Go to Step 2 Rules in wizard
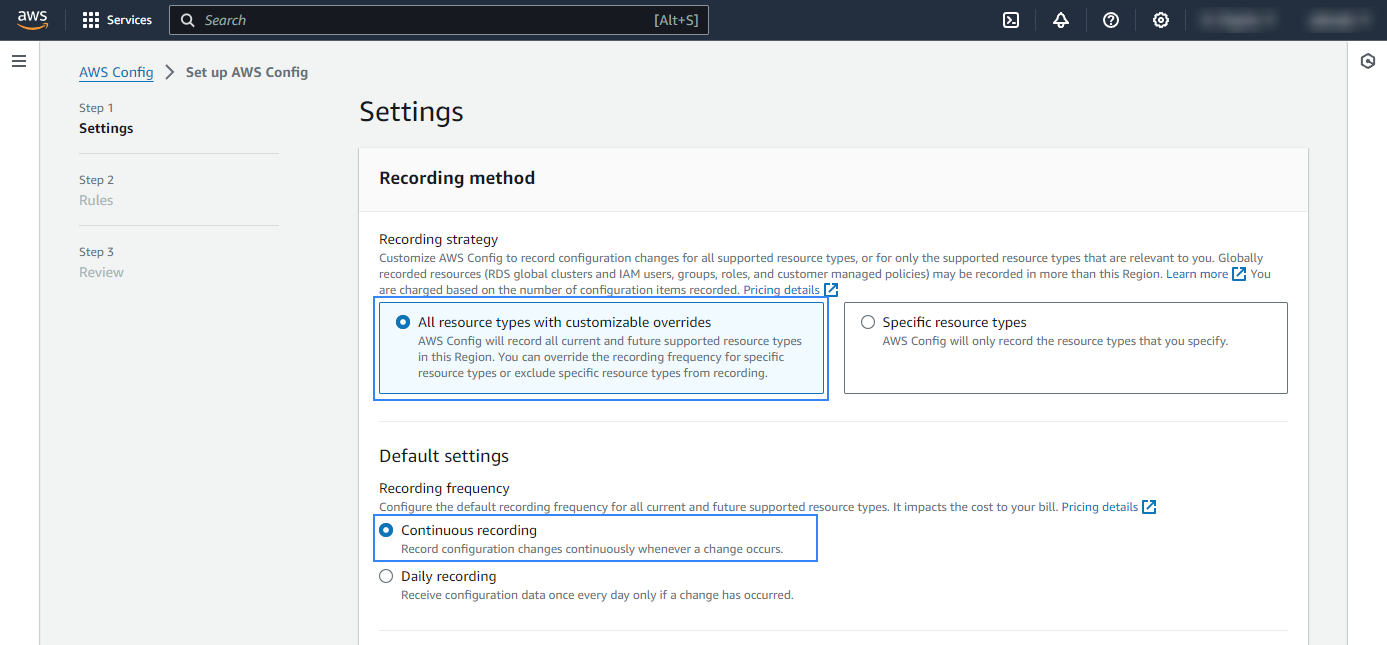 pos(96,200)
